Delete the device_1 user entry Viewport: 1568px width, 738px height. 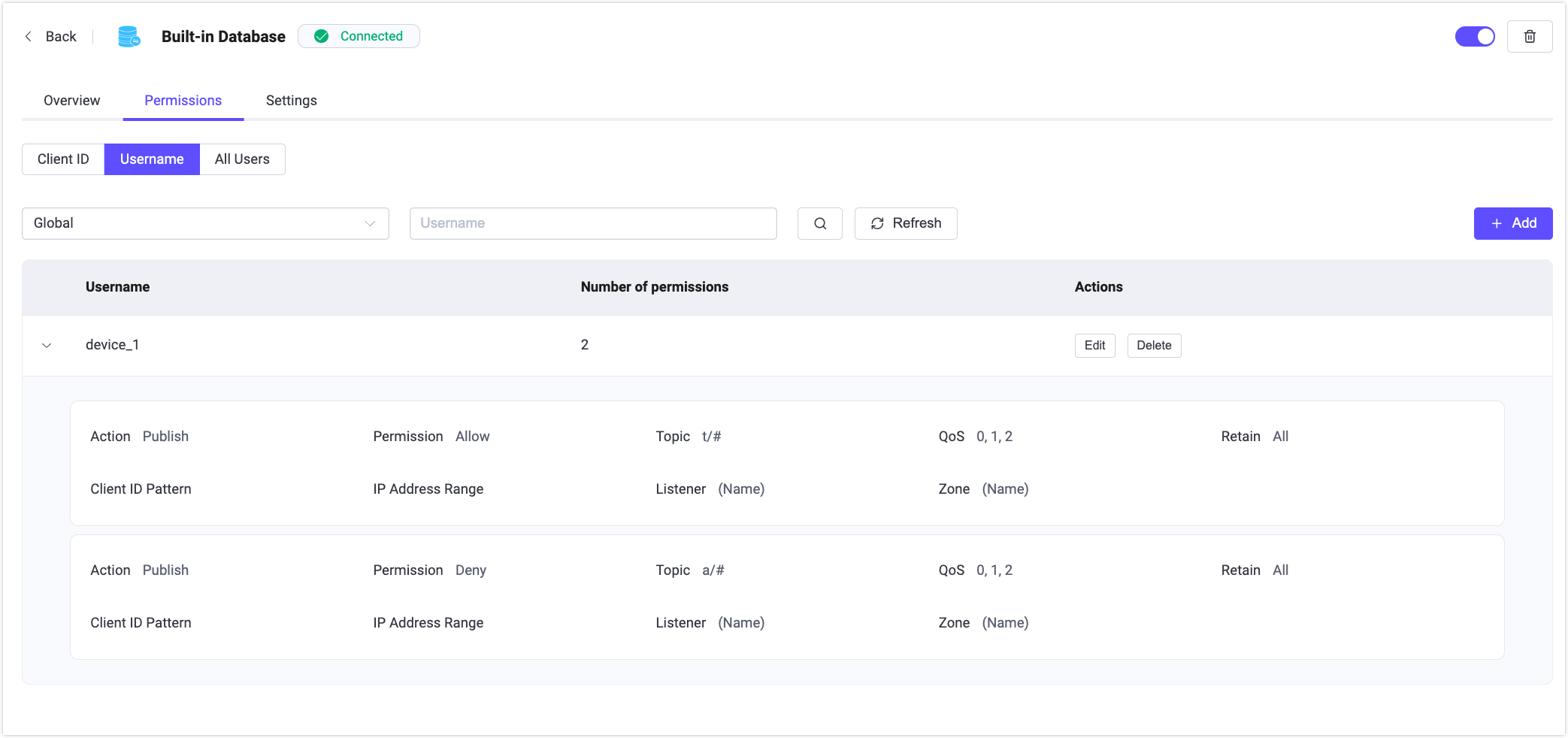1153,346
